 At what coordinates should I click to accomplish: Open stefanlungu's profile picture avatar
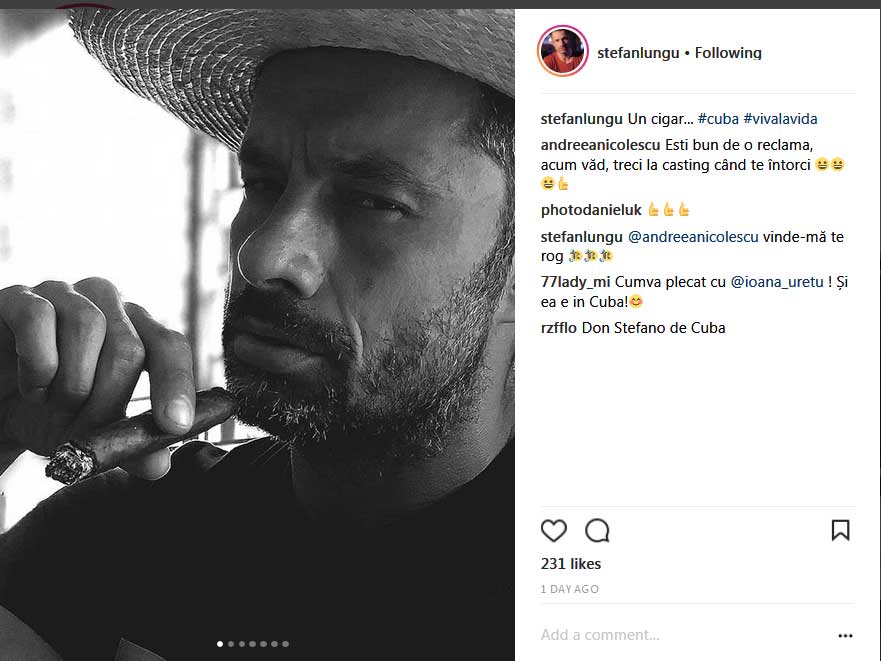(562, 52)
